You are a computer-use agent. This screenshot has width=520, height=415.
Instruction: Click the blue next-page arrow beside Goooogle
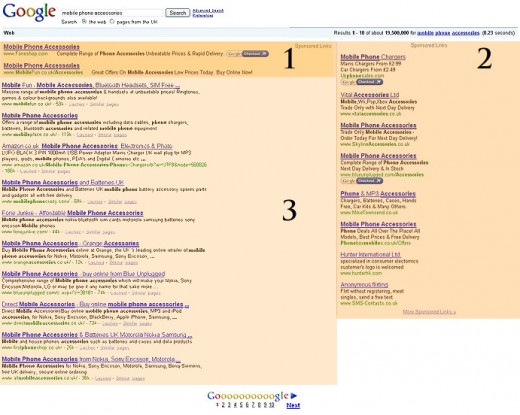click(x=294, y=396)
